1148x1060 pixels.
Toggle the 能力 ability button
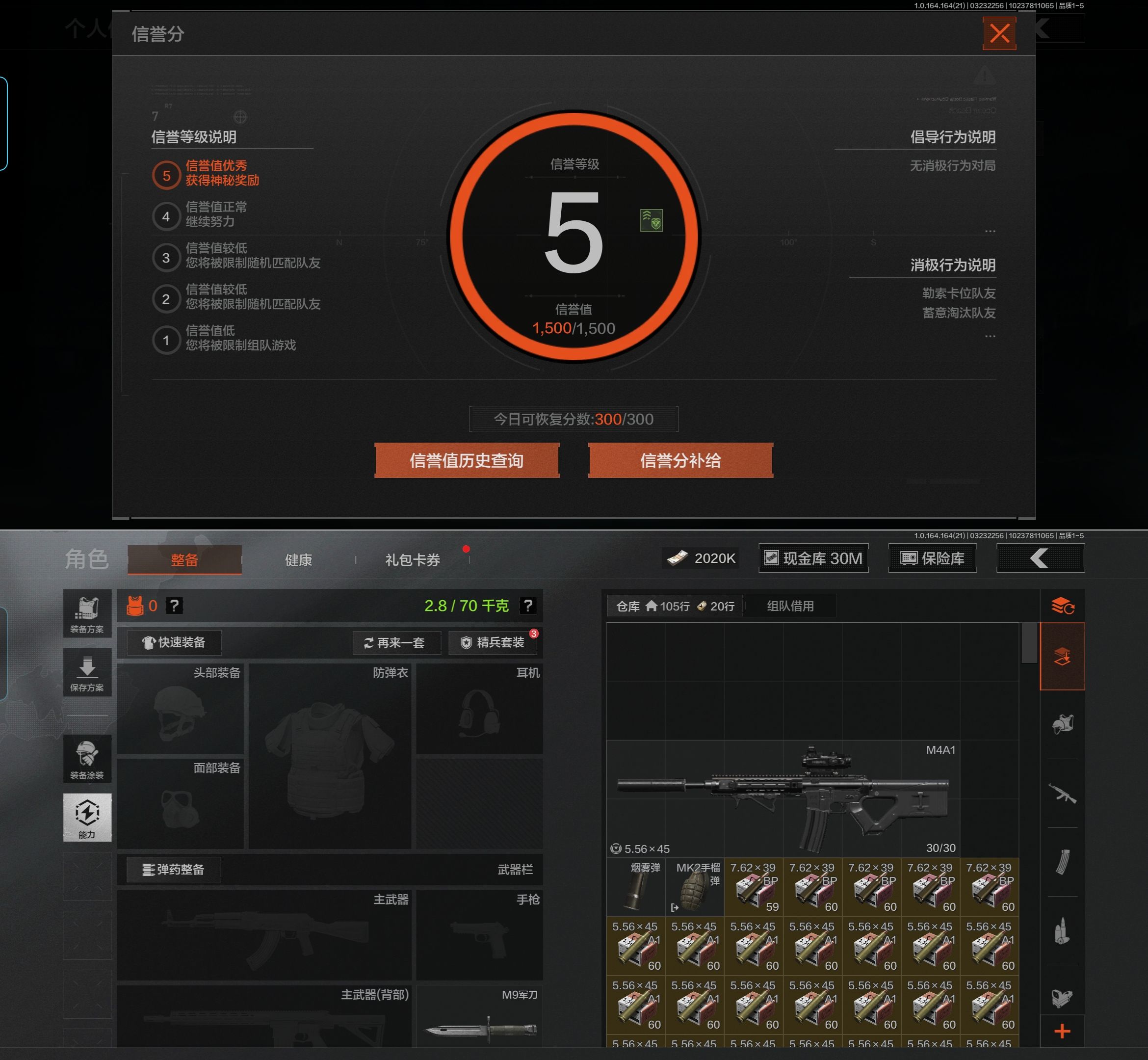(87, 818)
